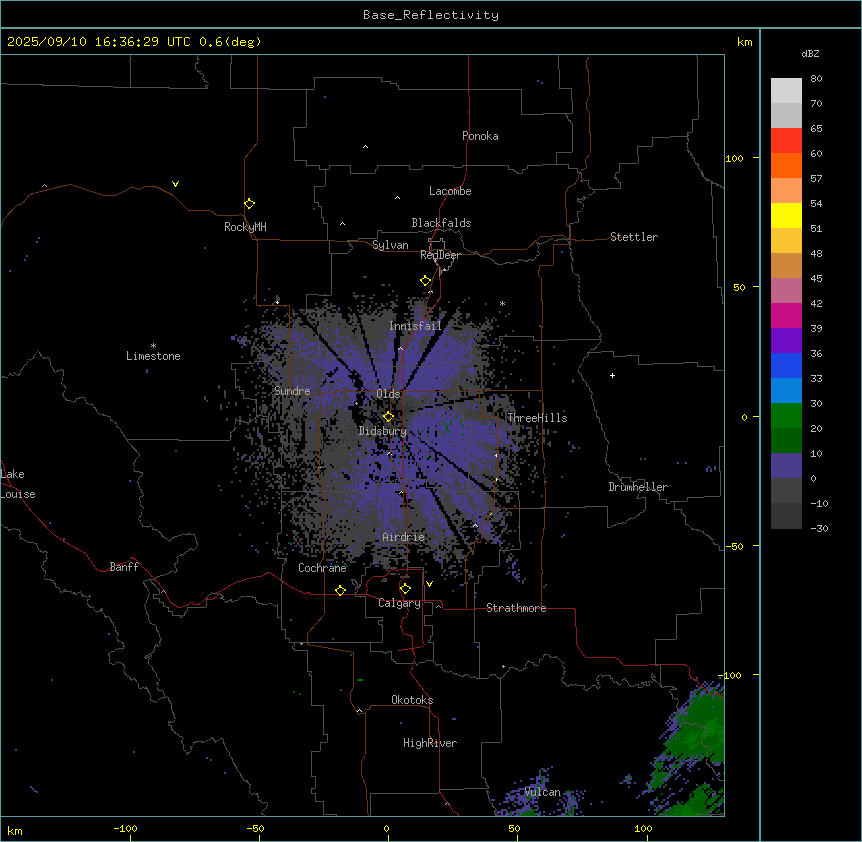Click the dBZ legend heading

[x=810, y=54]
